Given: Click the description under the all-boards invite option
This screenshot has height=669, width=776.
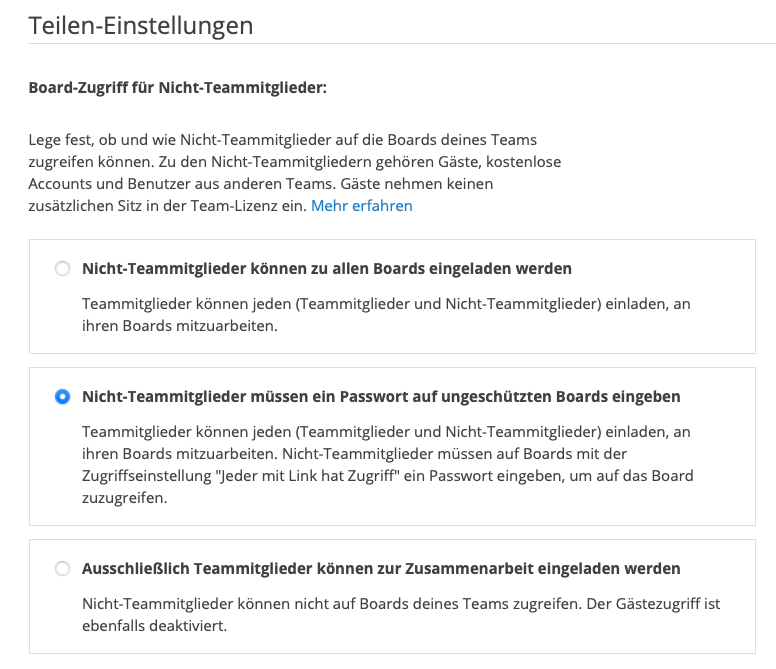Looking at the screenshot, I should (x=386, y=315).
